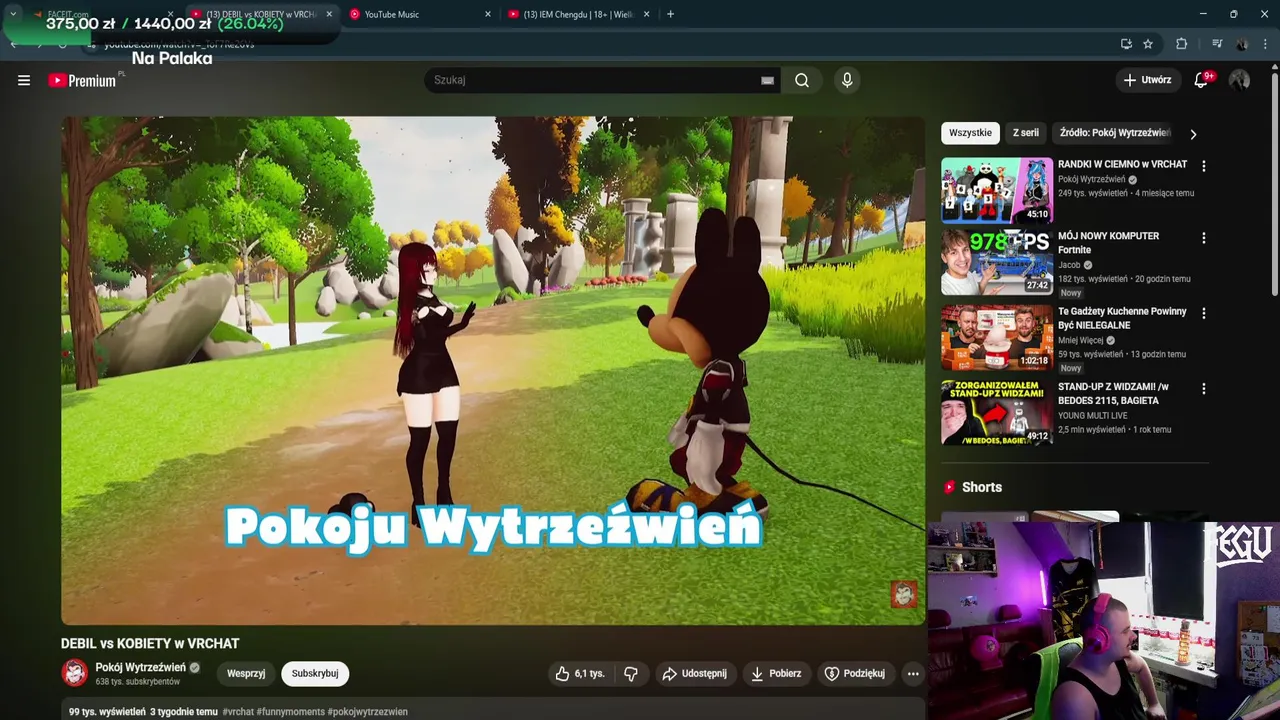Like the video with thumbs up

(580, 674)
